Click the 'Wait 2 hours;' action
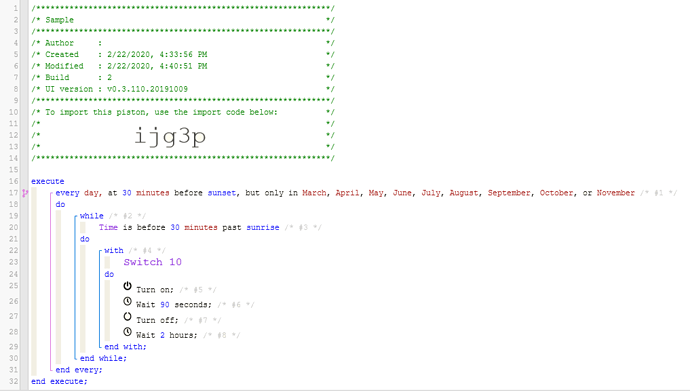690x392 pixels. pyautogui.click(x=167, y=335)
